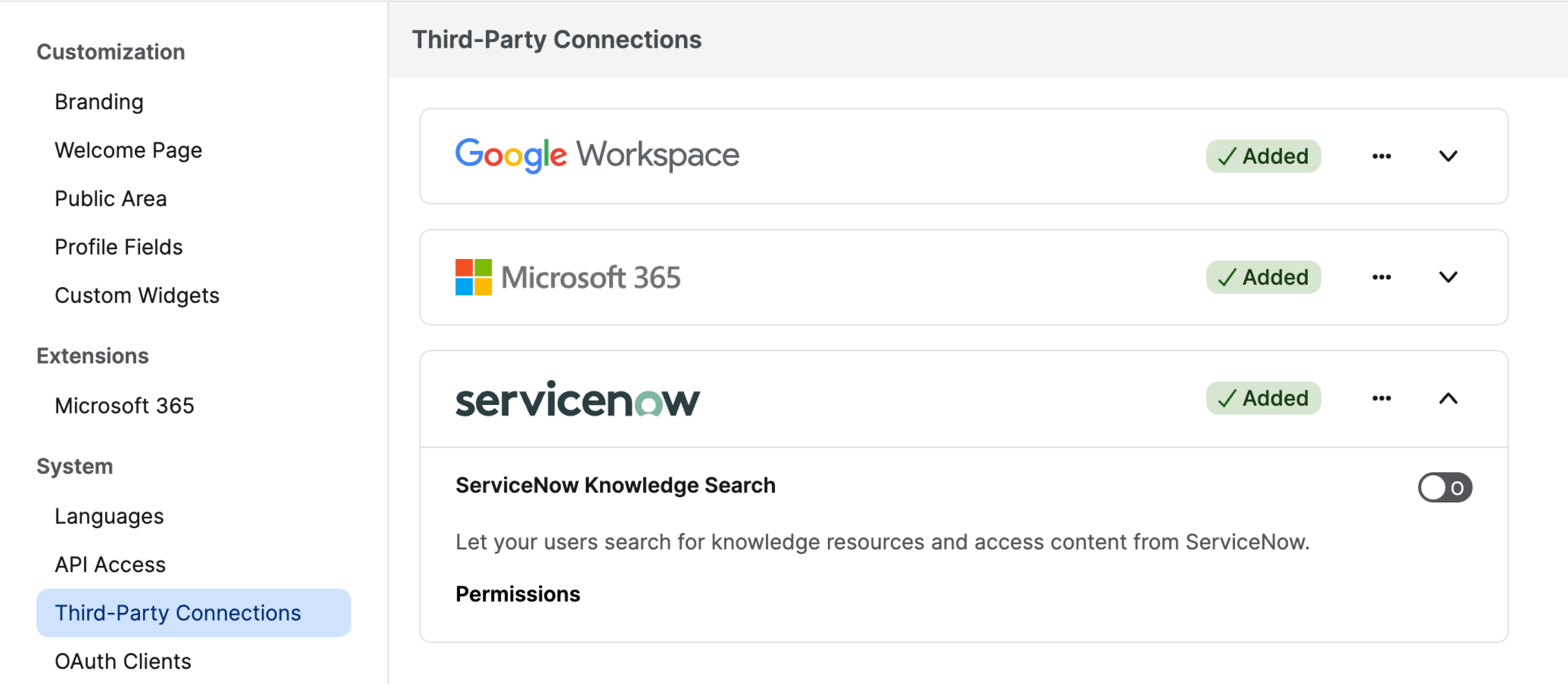This screenshot has height=684, width=1568.
Task: Click the Microsoft 365 logo
Action: (x=567, y=278)
